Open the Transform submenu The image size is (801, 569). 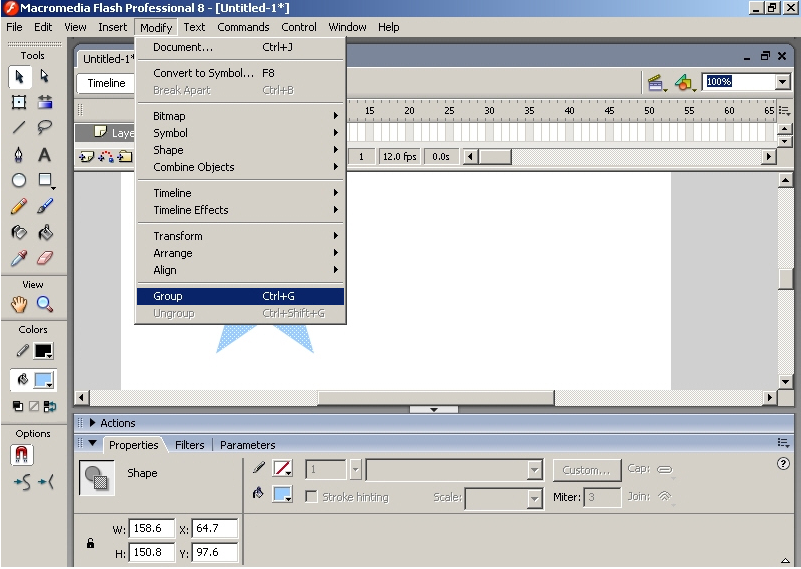point(241,236)
